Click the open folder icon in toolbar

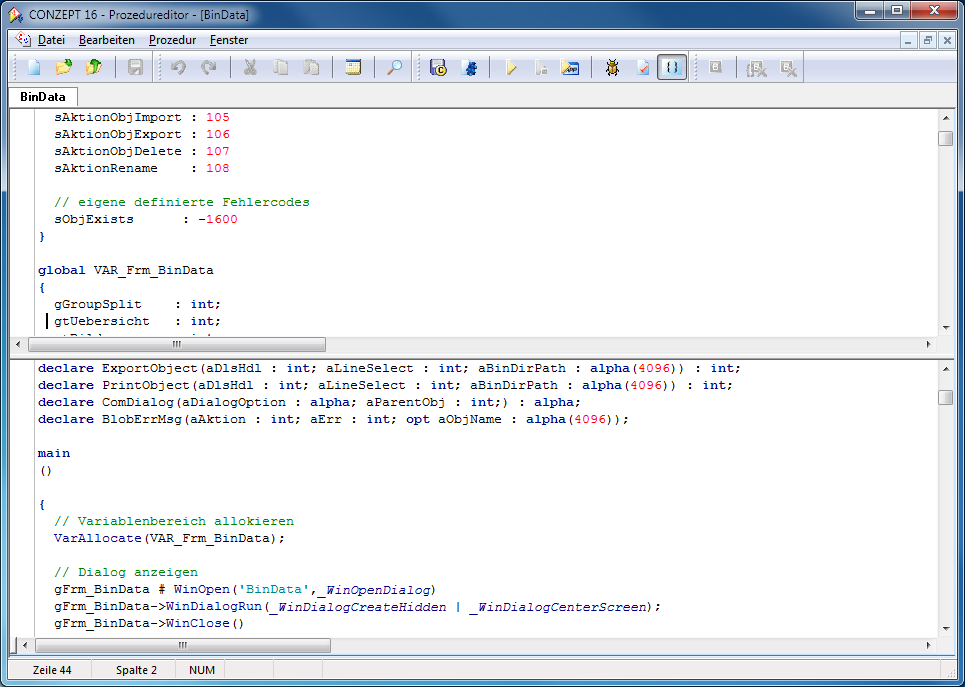coord(64,68)
